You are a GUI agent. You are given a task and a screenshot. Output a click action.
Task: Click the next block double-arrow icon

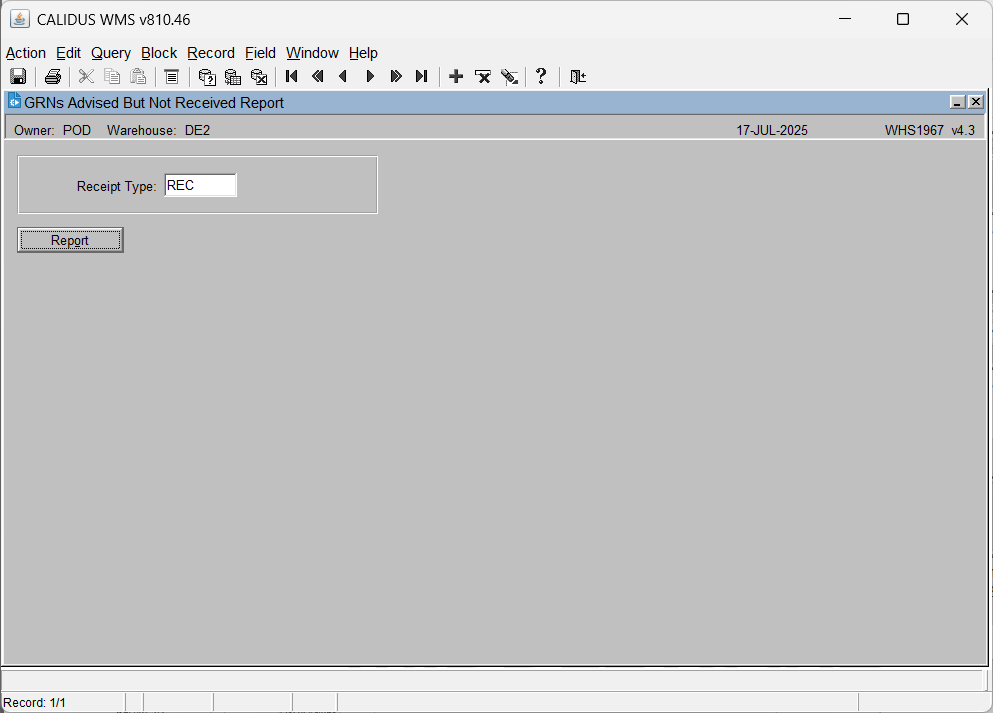tap(396, 77)
